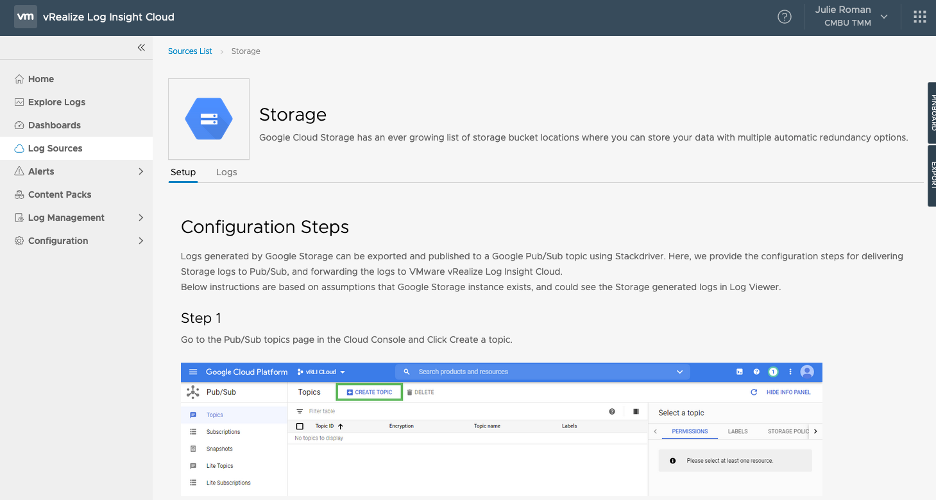Navigate to Sources List breadcrumb
Image resolution: width=936 pixels, height=500 pixels.
point(190,51)
